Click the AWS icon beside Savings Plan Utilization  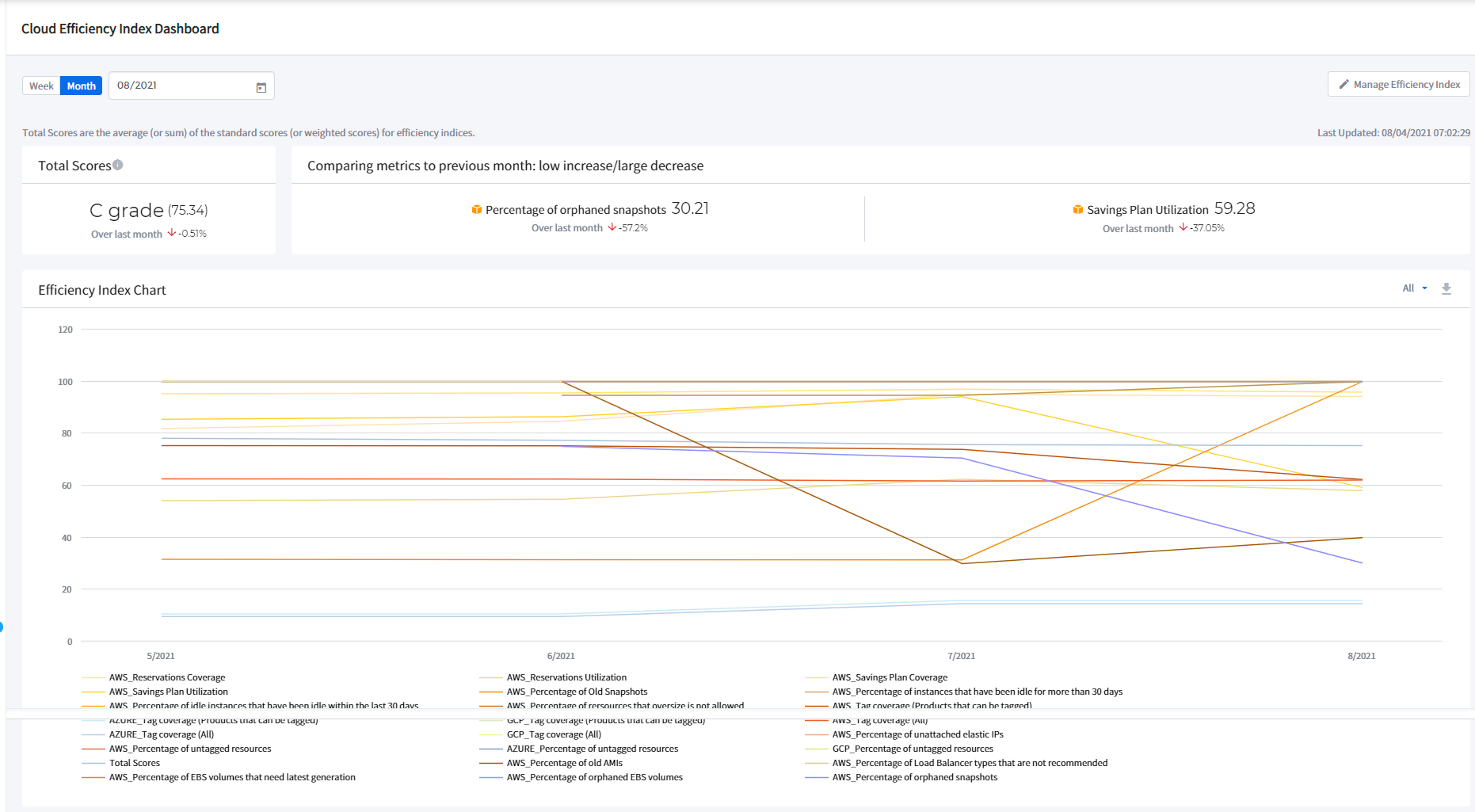1077,209
